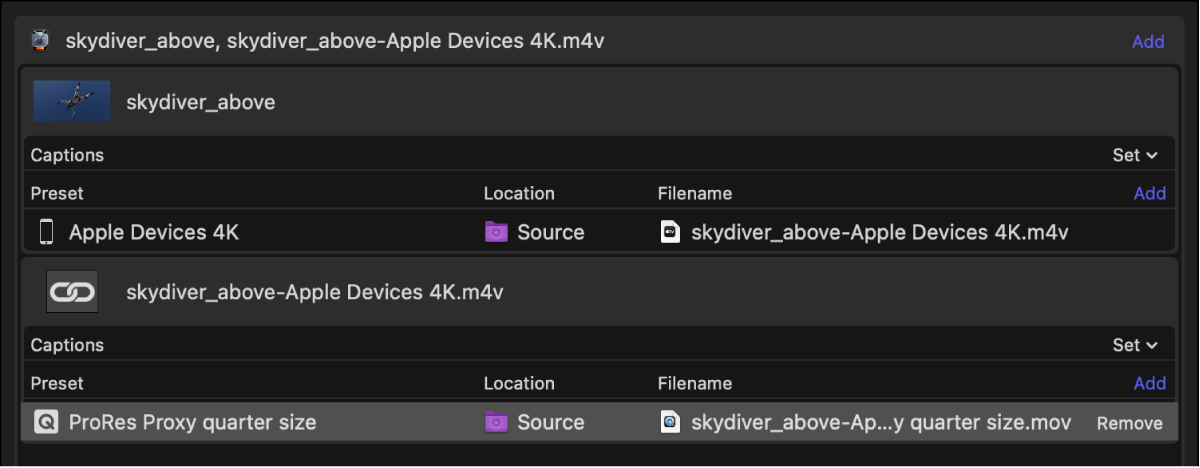Click the iPhone icon for Apple Devices 4K
The image size is (1200, 468).
tap(45, 232)
